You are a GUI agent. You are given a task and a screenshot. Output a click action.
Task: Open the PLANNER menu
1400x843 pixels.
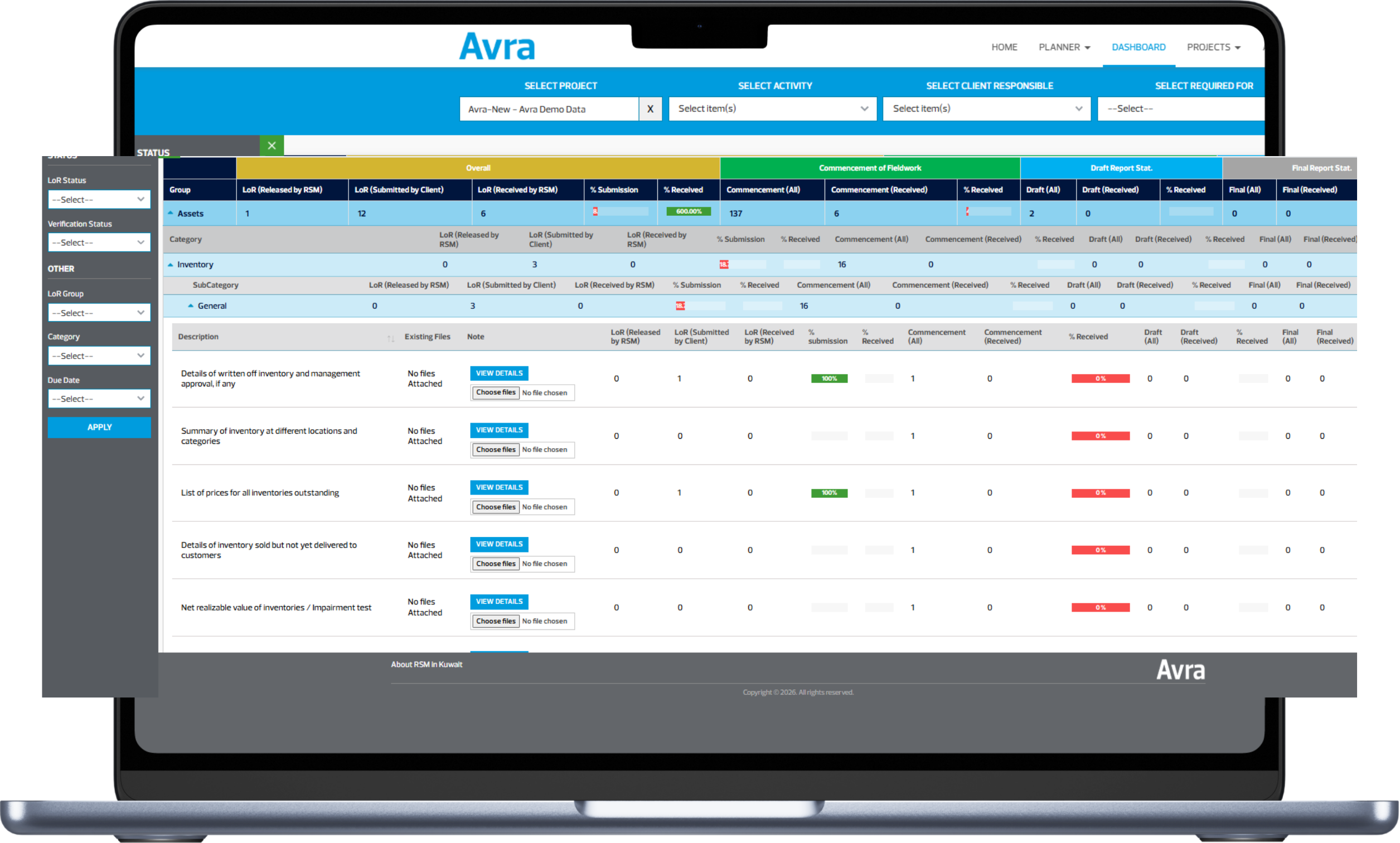click(x=1064, y=47)
